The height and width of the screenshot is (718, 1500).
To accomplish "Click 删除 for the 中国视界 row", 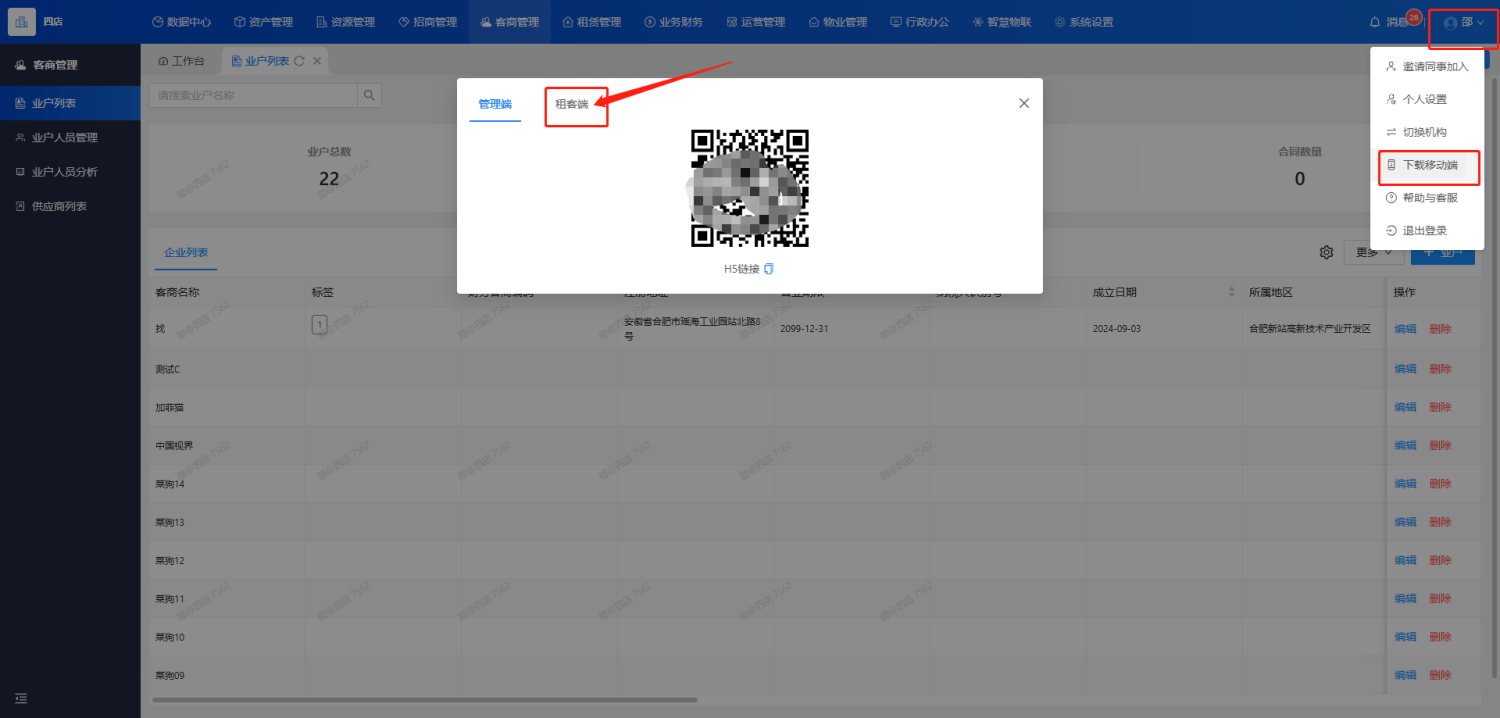I will pyautogui.click(x=1440, y=446).
